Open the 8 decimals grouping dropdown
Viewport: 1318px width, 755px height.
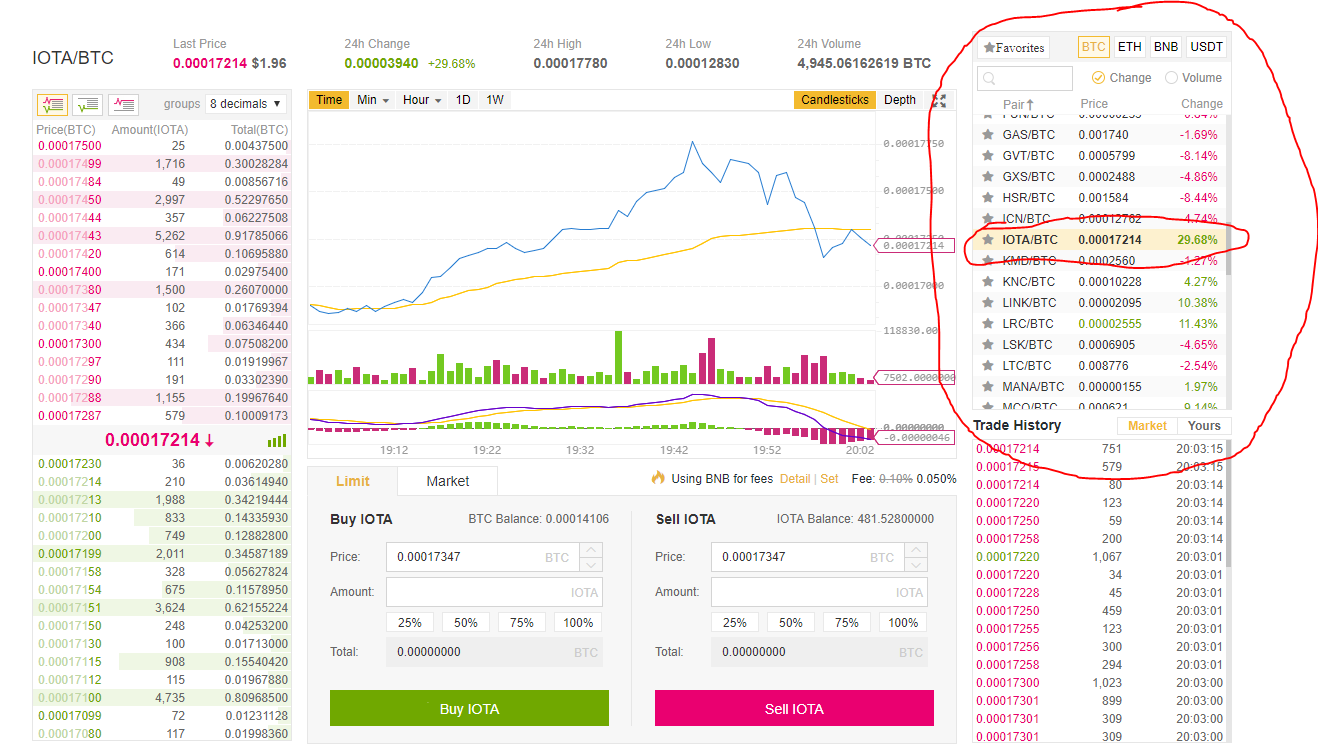click(246, 104)
